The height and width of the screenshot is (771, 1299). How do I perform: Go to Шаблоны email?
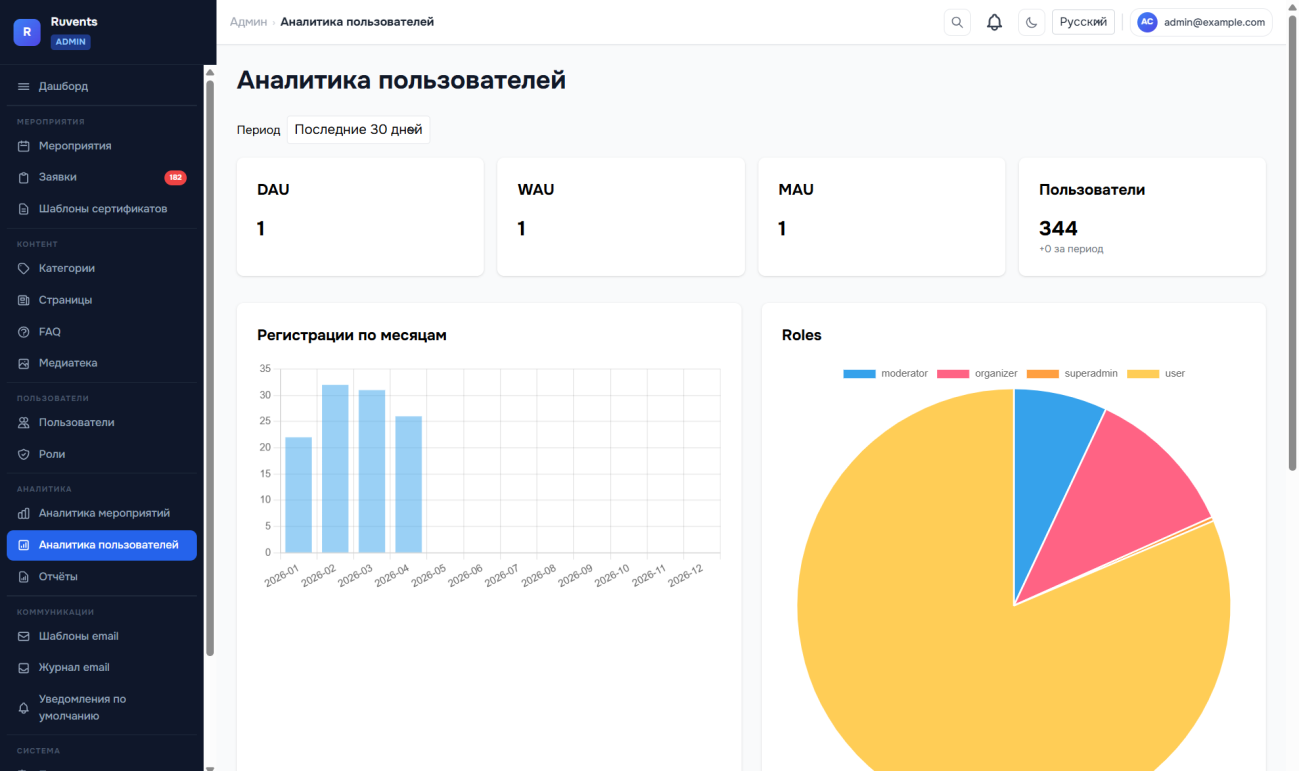[x=102, y=636]
